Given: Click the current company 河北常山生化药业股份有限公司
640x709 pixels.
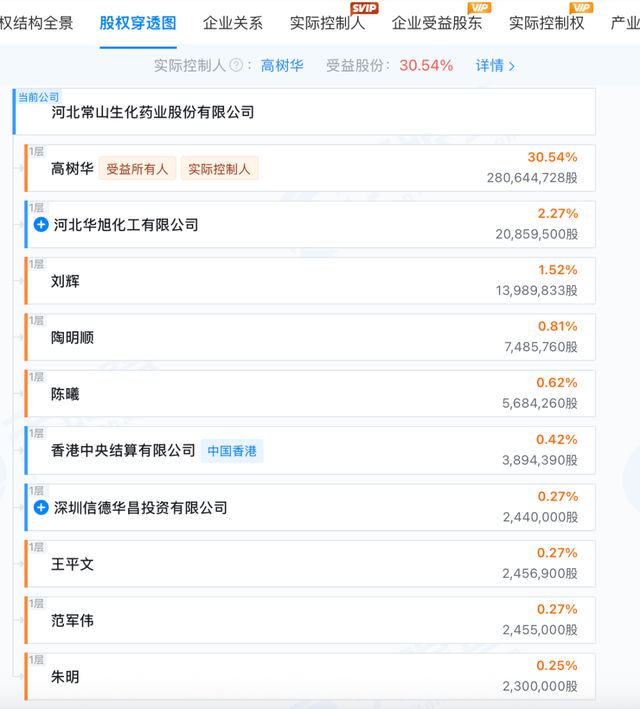Looking at the screenshot, I should [153, 112].
